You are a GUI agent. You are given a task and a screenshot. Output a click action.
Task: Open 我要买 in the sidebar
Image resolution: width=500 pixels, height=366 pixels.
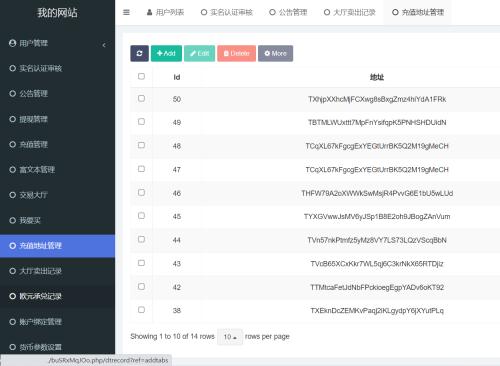(57, 220)
